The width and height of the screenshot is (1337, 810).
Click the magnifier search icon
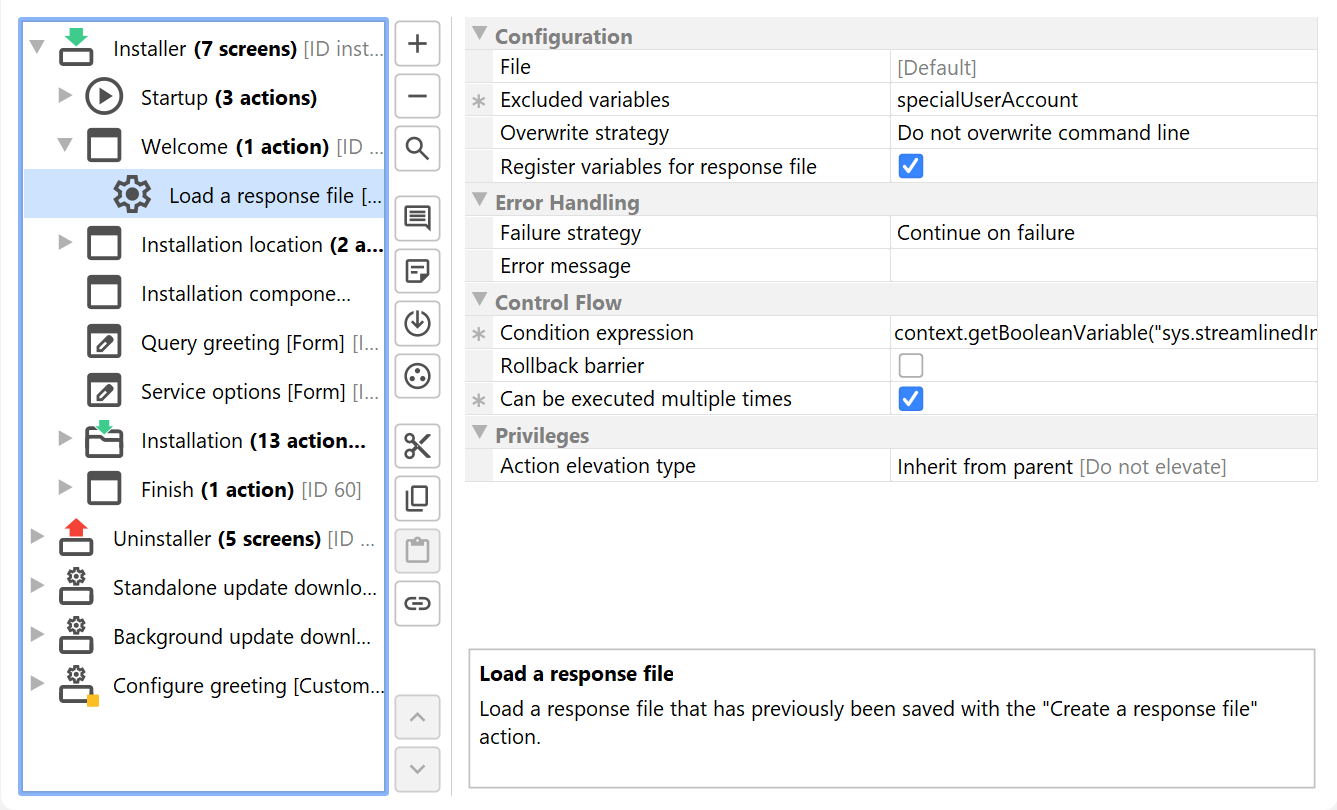tap(417, 149)
